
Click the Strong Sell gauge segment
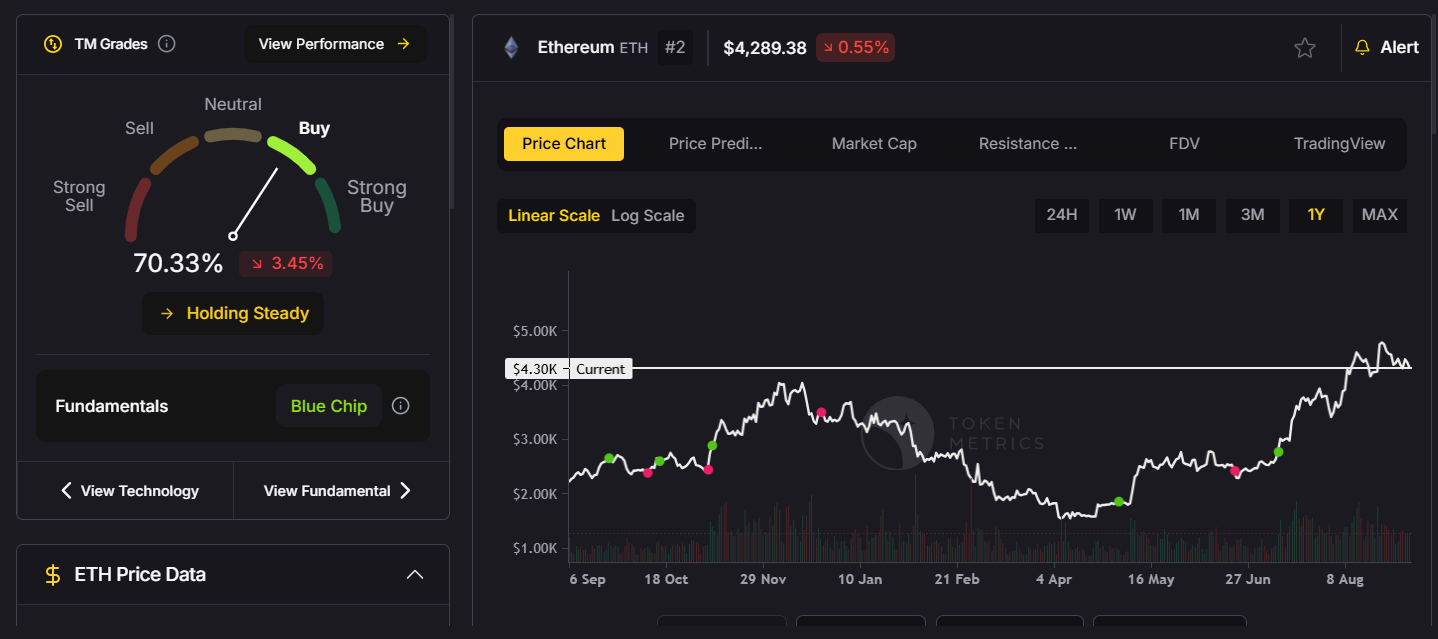click(138, 208)
